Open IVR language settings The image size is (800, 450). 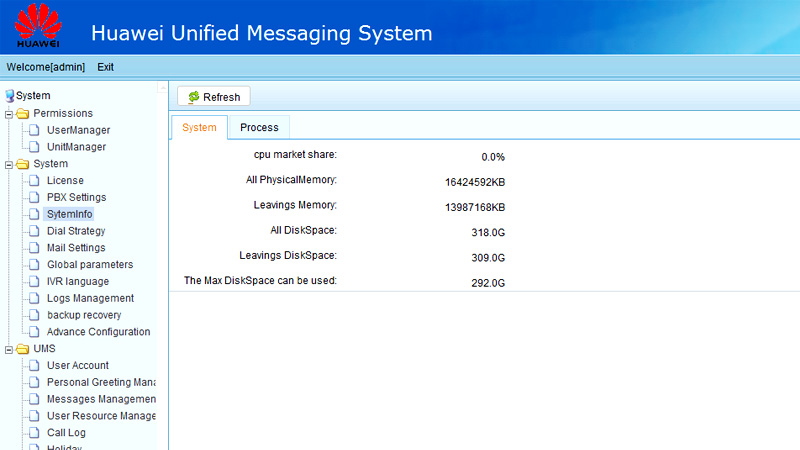78,282
